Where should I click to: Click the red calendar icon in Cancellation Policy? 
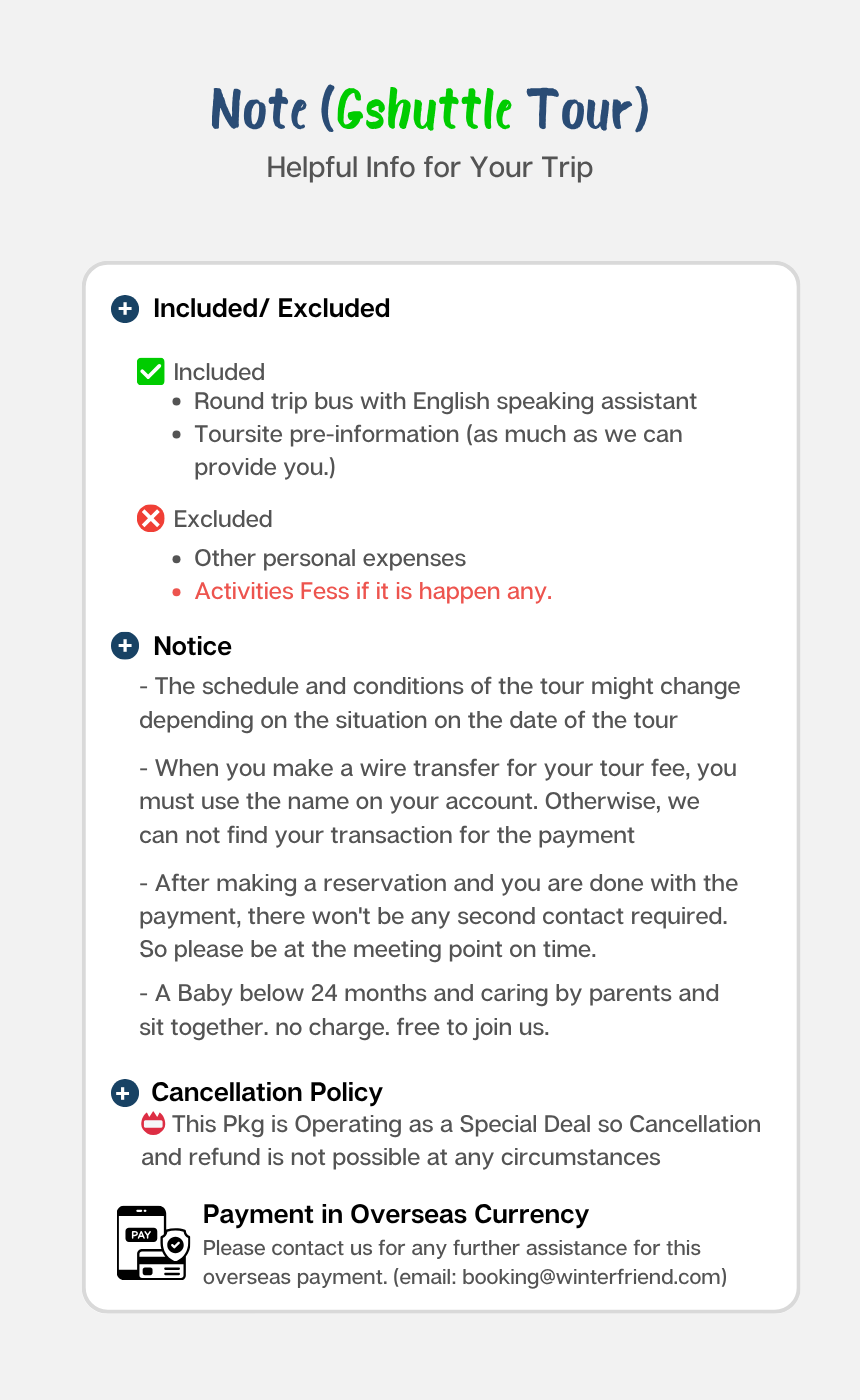pos(153,1124)
